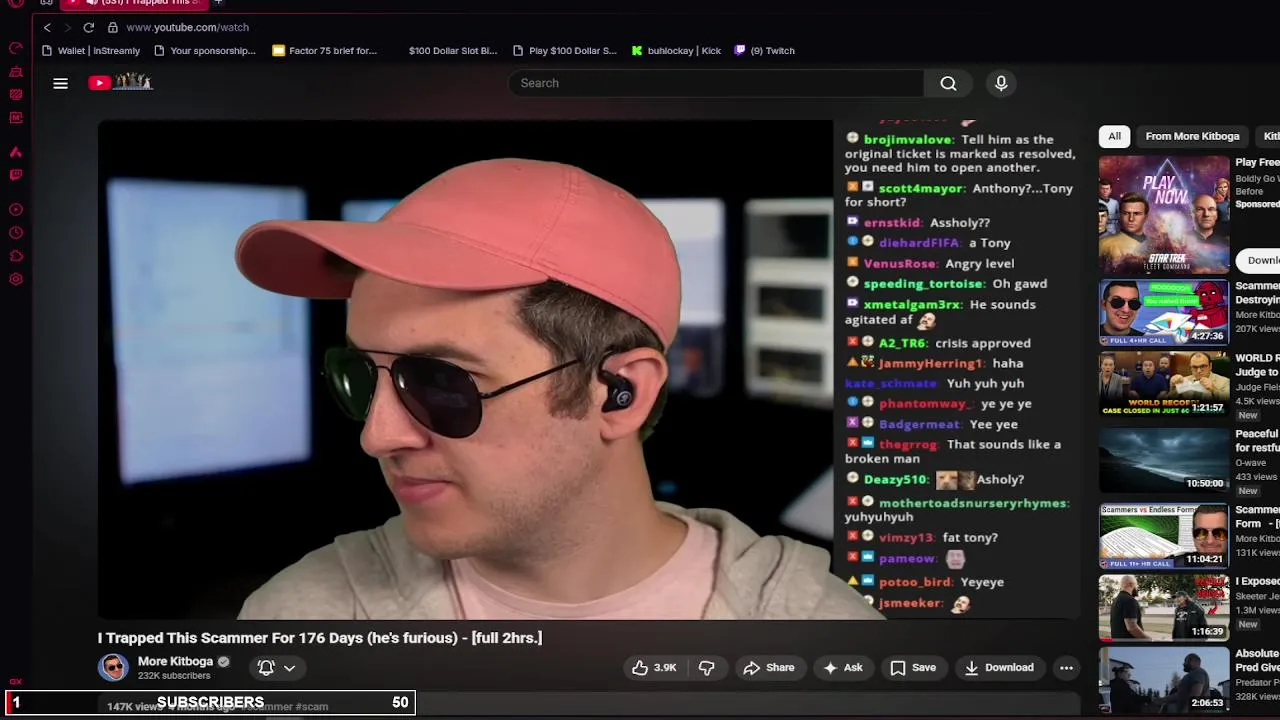This screenshot has height=720, width=1280.
Task: Open the Player sidebar icon
Action: click(16, 210)
